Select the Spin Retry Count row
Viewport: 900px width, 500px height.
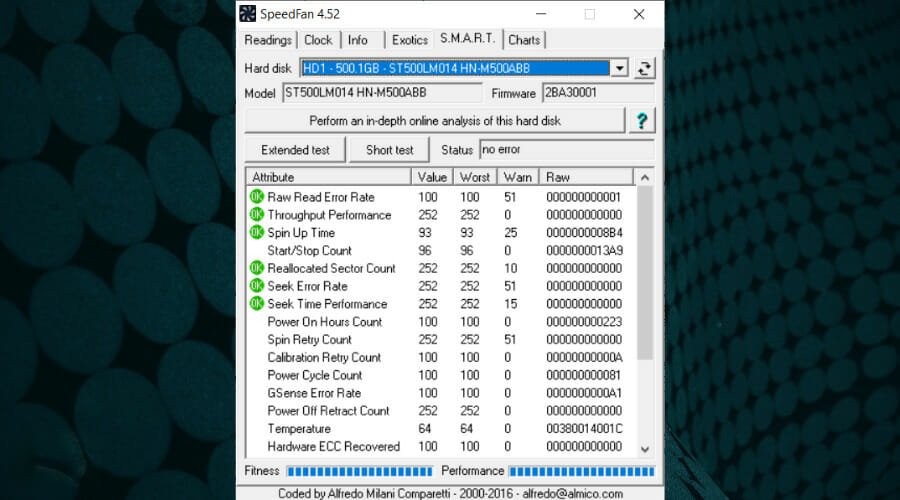[441, 339]
